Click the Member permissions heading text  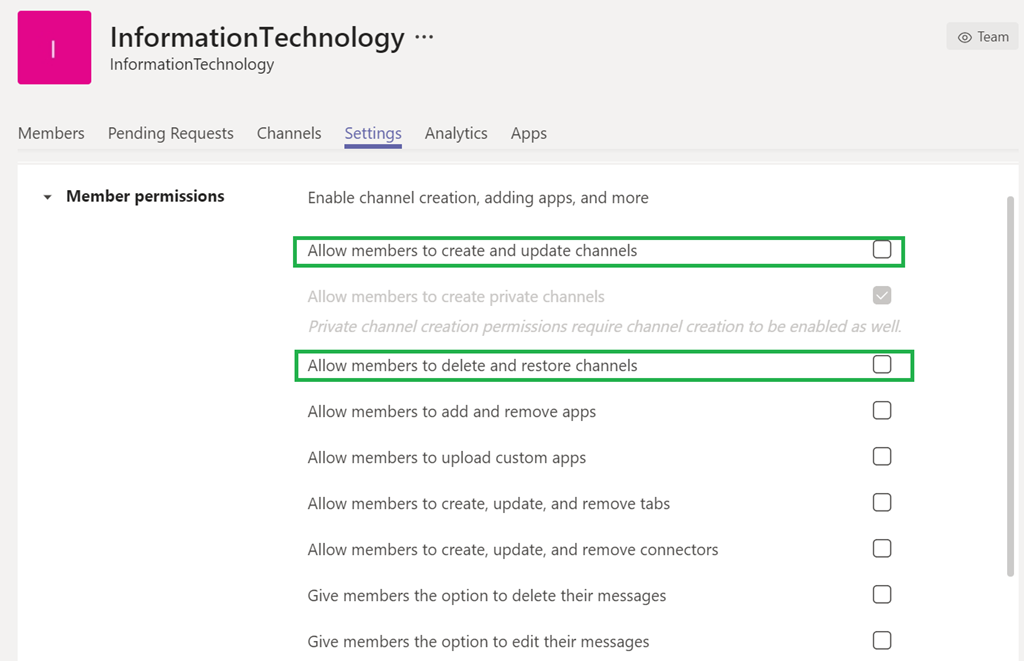pos(145,196)
